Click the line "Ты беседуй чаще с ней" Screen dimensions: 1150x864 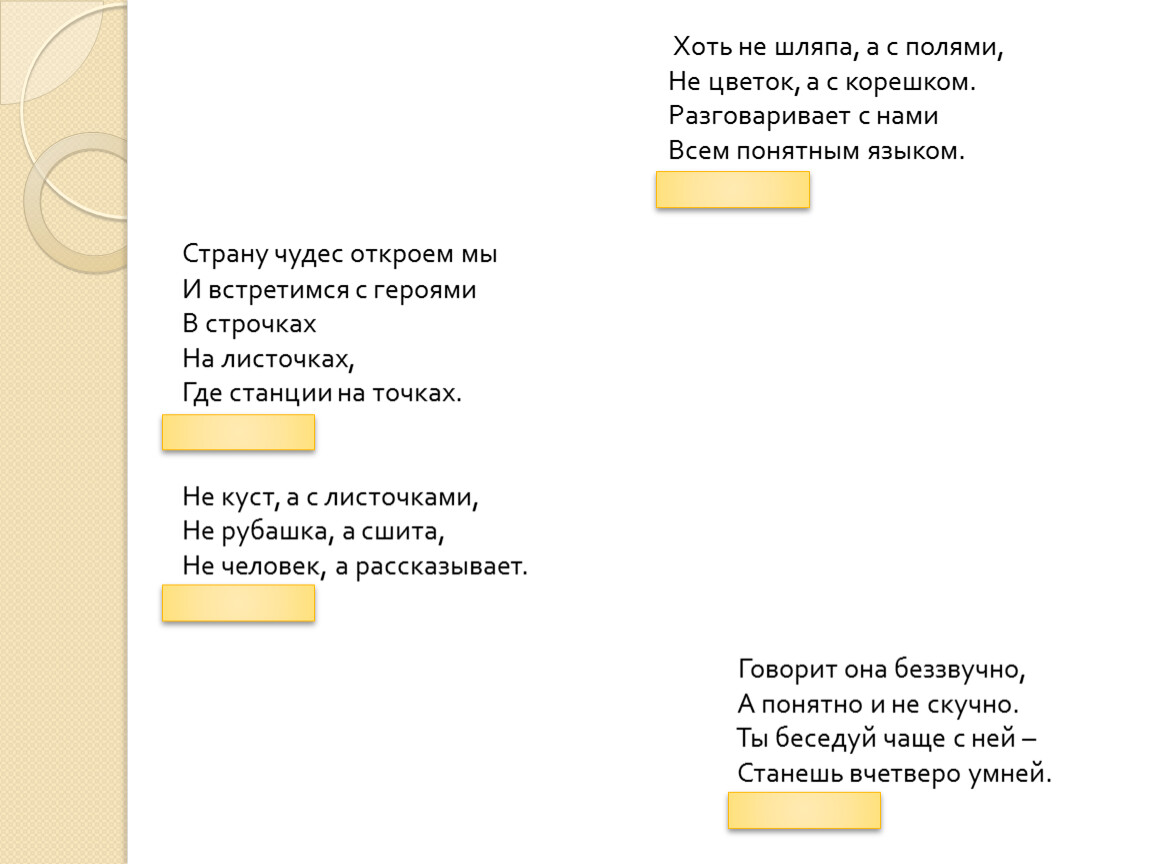click(x=887, y=737)
